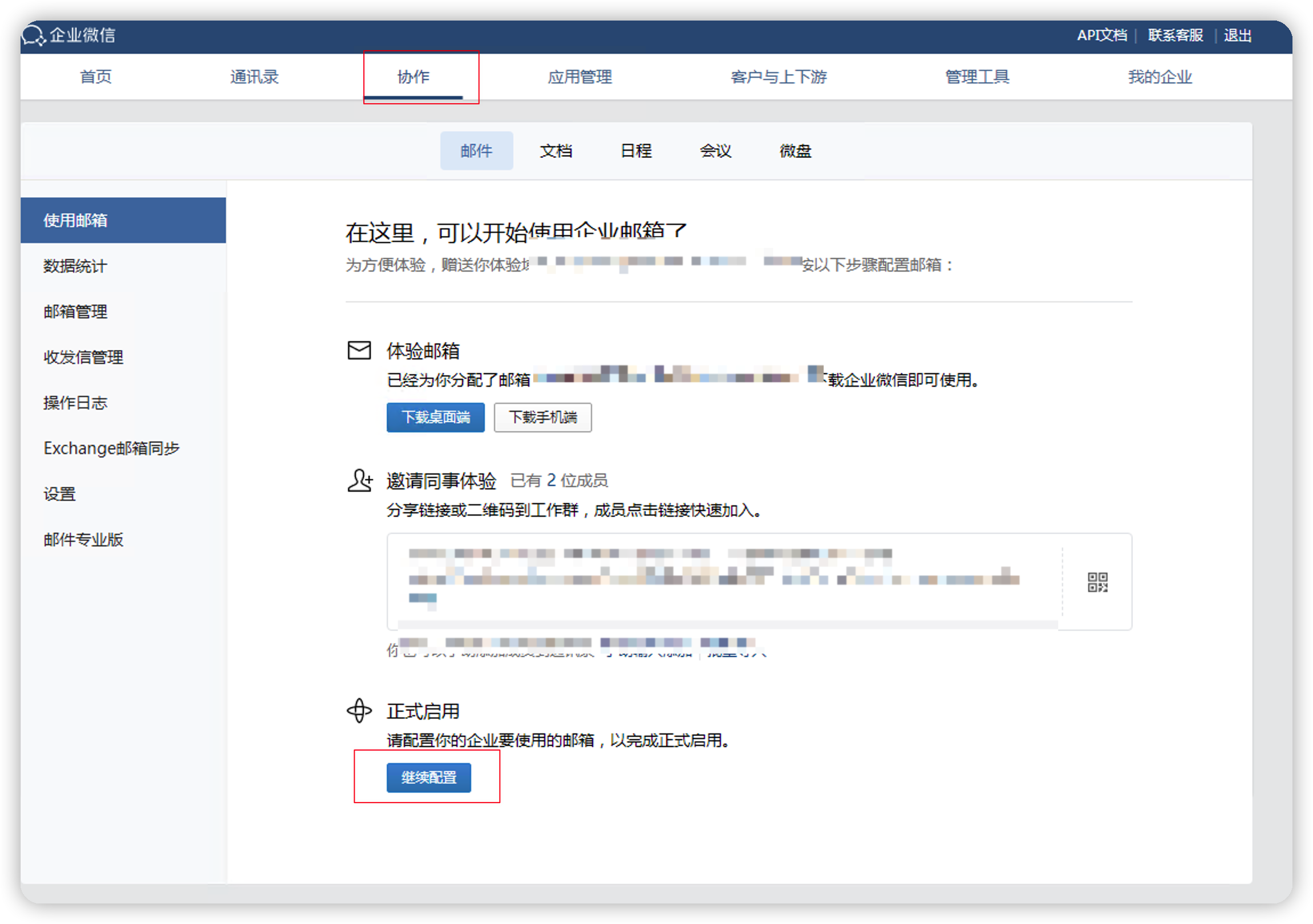Click the envelope icon beside 体验邮箱
Screen dimensions: 1313x924
point(359,351)
